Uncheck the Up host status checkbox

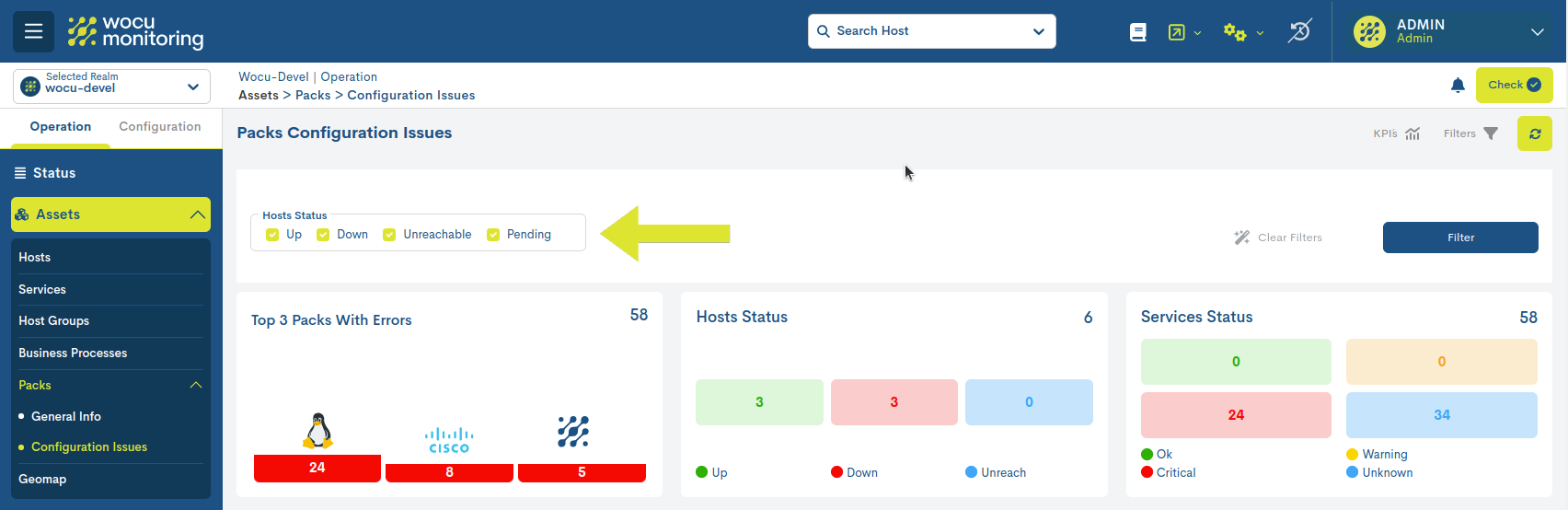point(272,235)
